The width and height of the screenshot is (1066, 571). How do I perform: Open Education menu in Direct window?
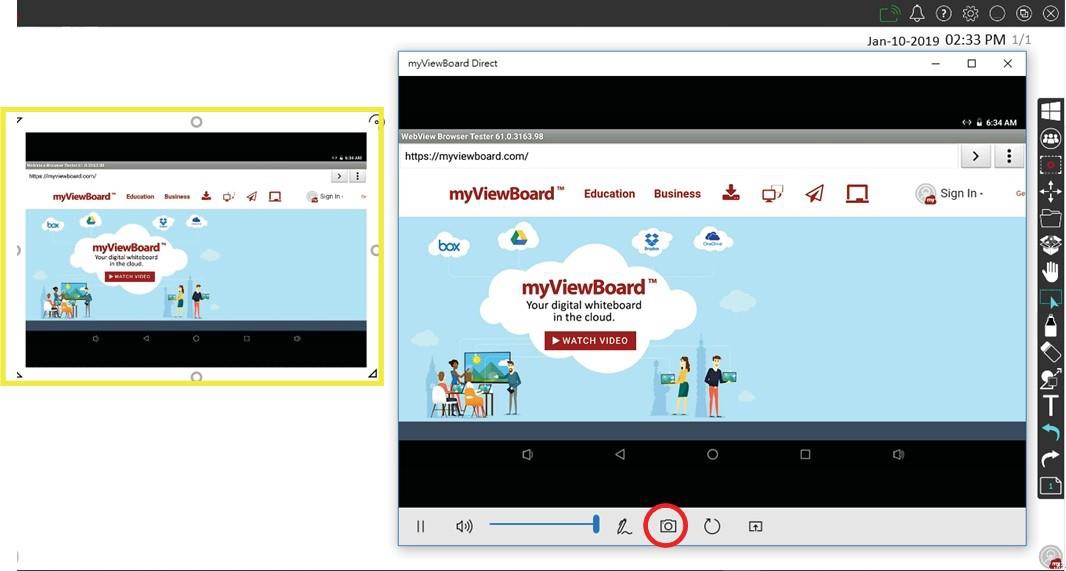click(x=609, y=194)
